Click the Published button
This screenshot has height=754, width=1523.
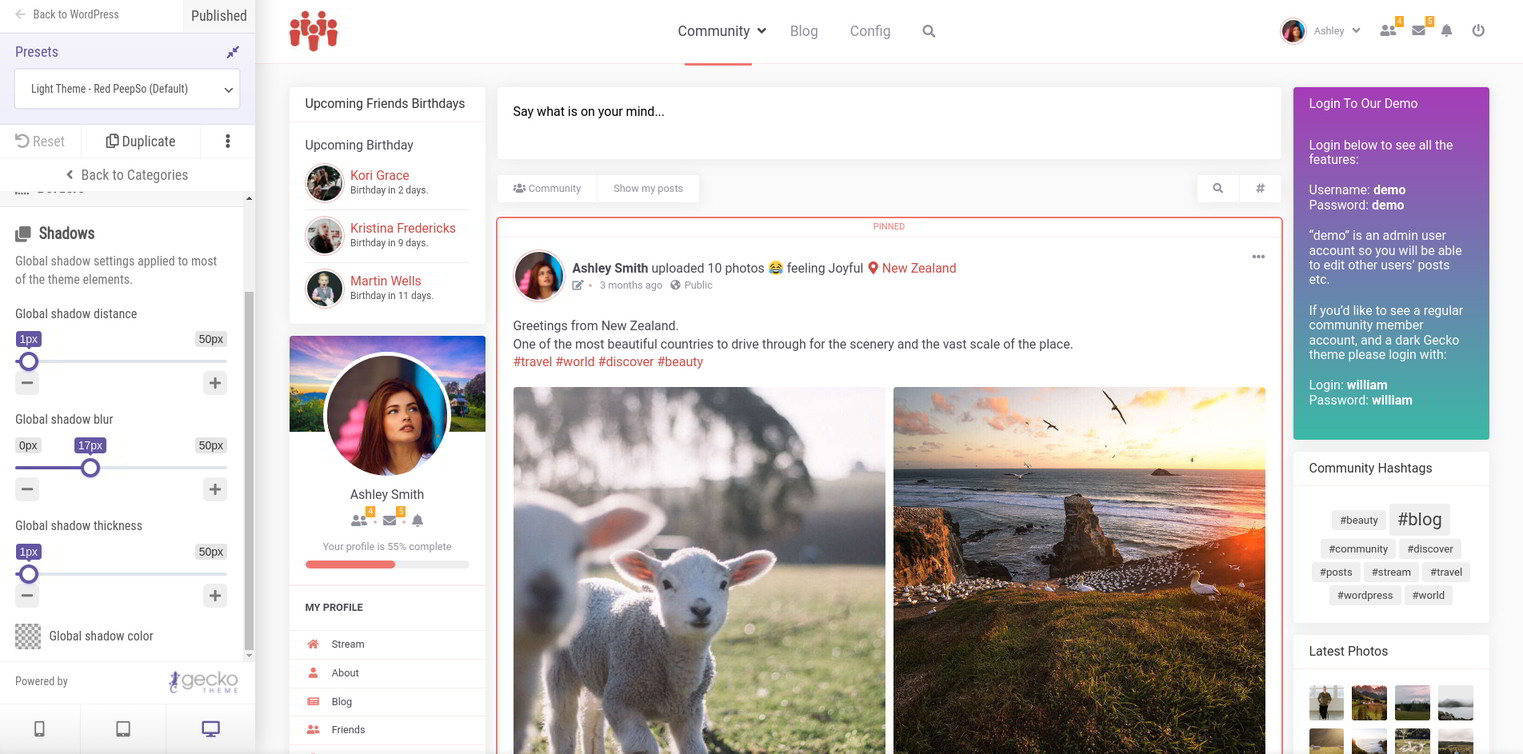[219, 15]
